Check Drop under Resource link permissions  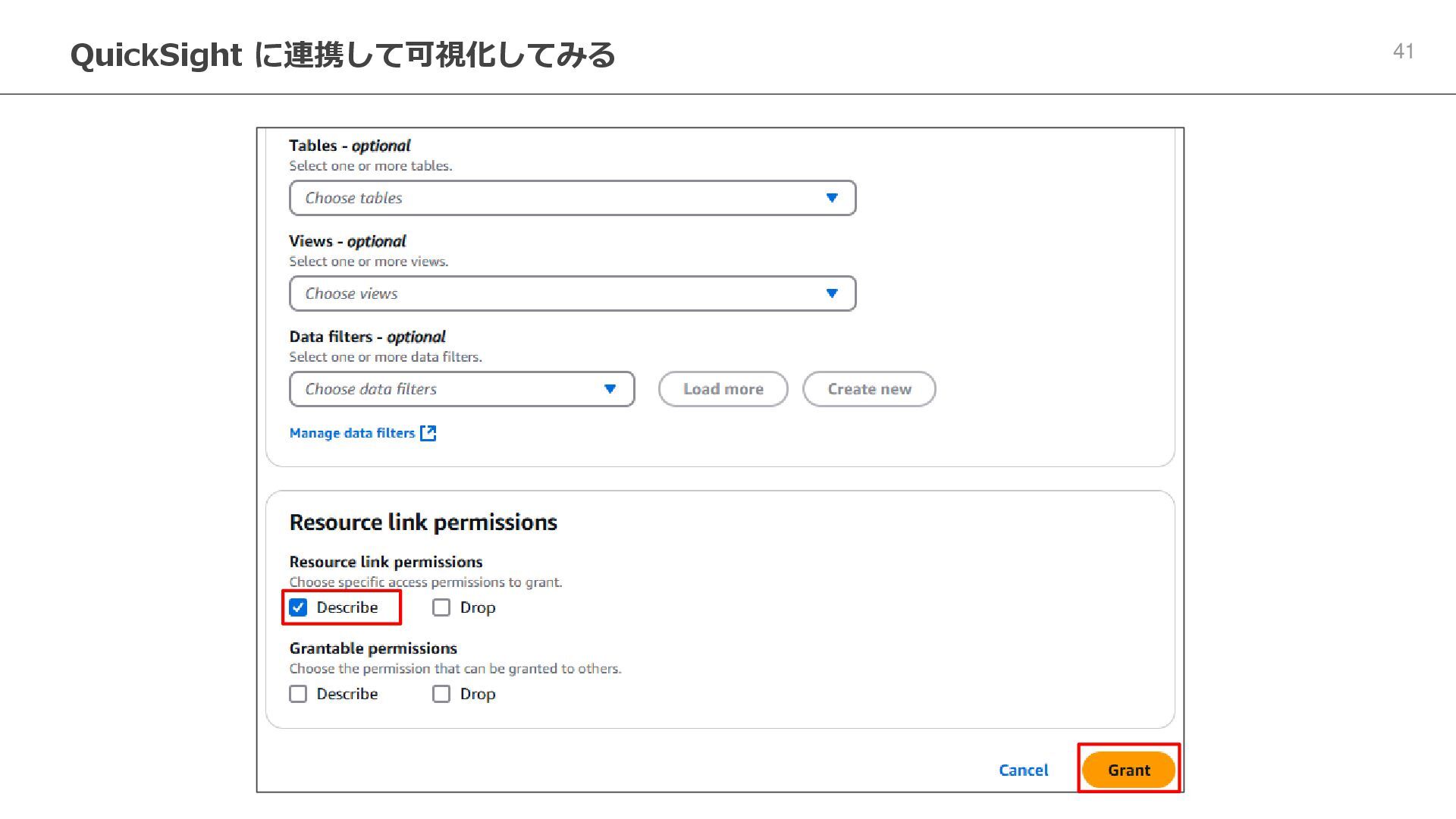[441, 607]
